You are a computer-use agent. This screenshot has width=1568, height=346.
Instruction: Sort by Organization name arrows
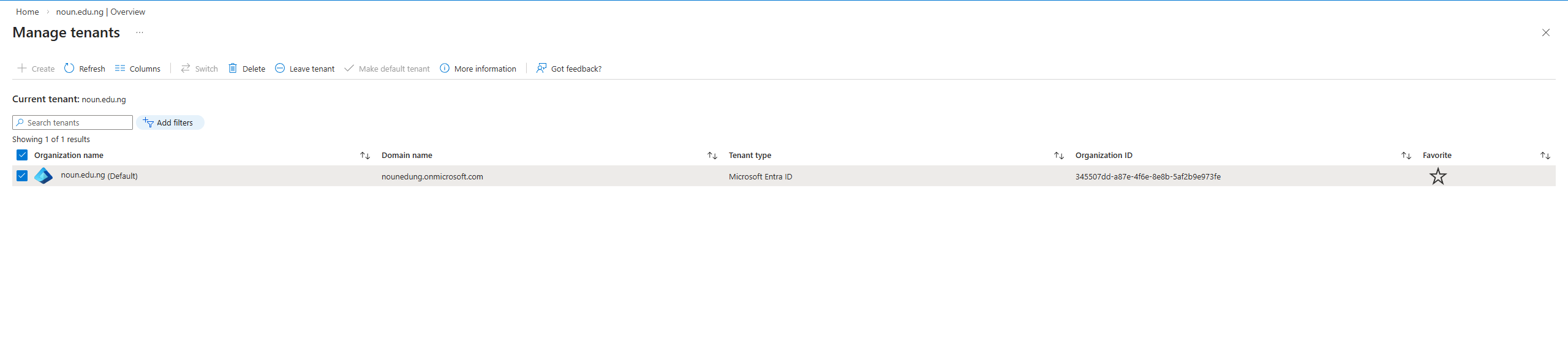(365, 156)
